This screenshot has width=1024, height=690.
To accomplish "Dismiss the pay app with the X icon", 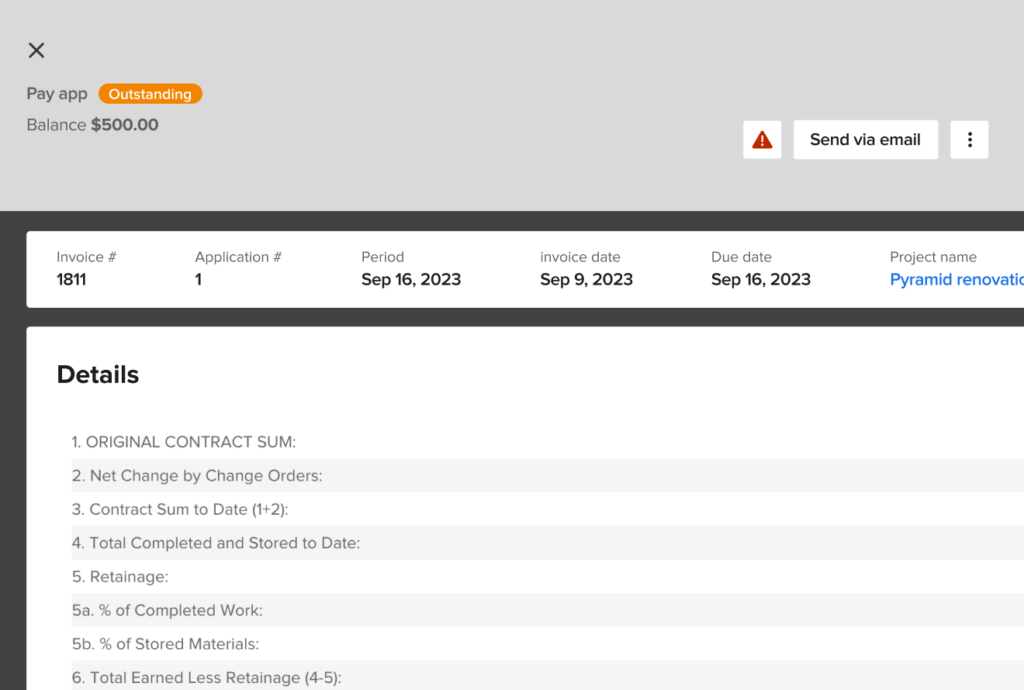I will 36,50.
